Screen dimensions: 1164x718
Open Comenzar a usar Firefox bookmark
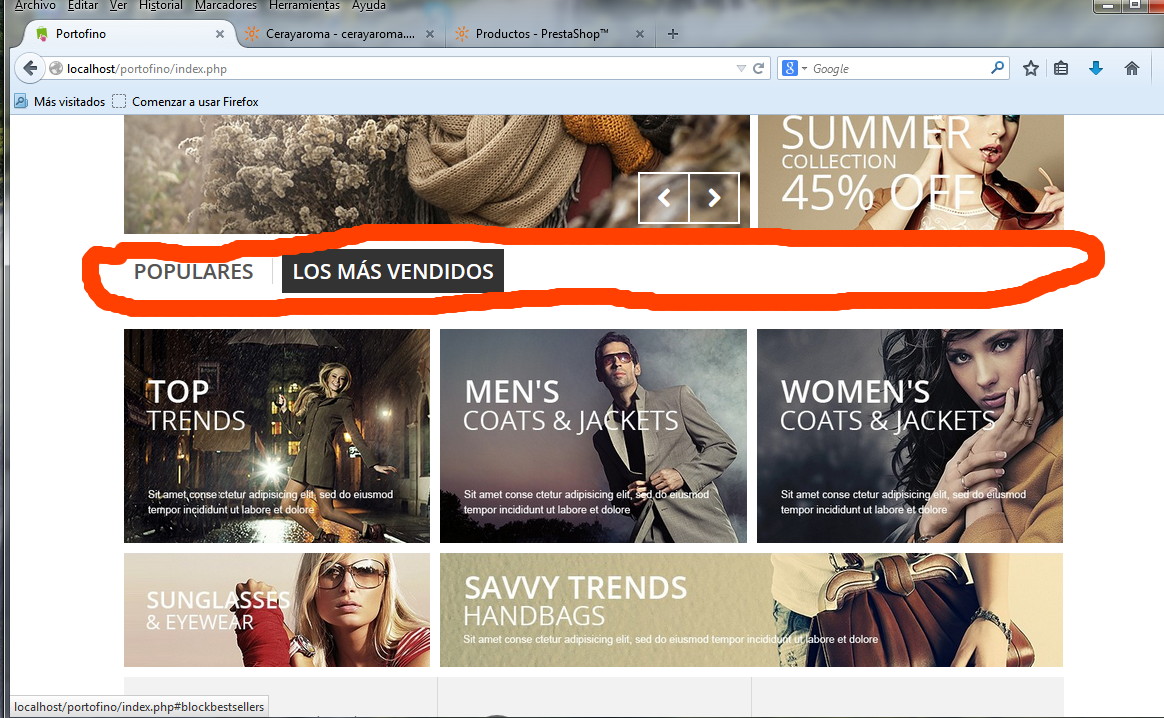(186, 102)
